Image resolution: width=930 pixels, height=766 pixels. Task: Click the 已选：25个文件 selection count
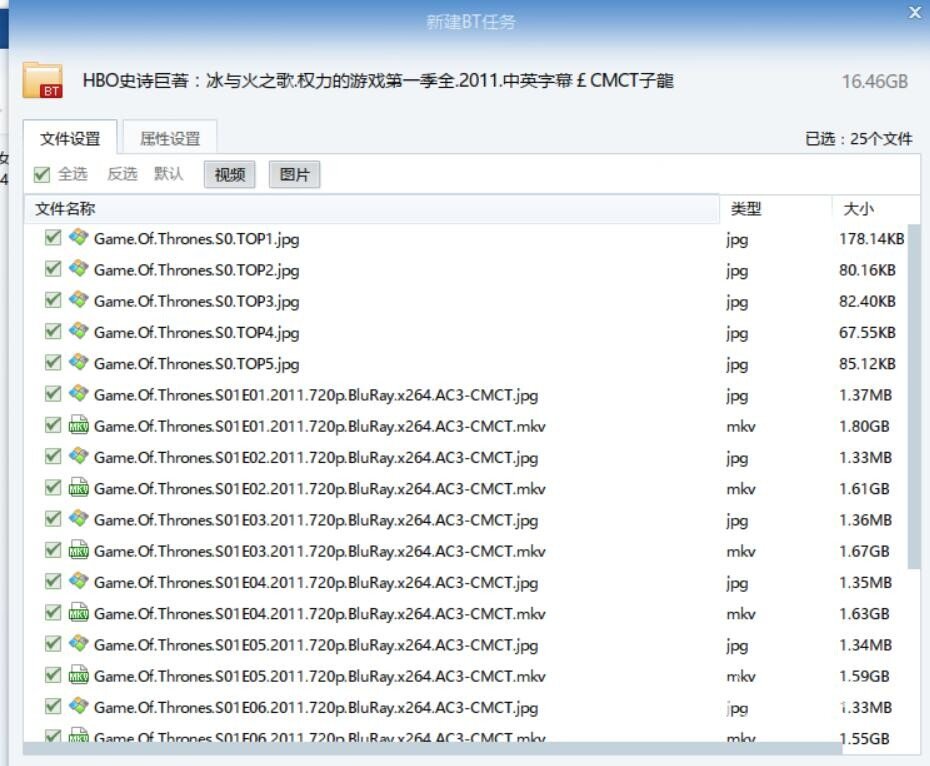(x=859, y=139)
